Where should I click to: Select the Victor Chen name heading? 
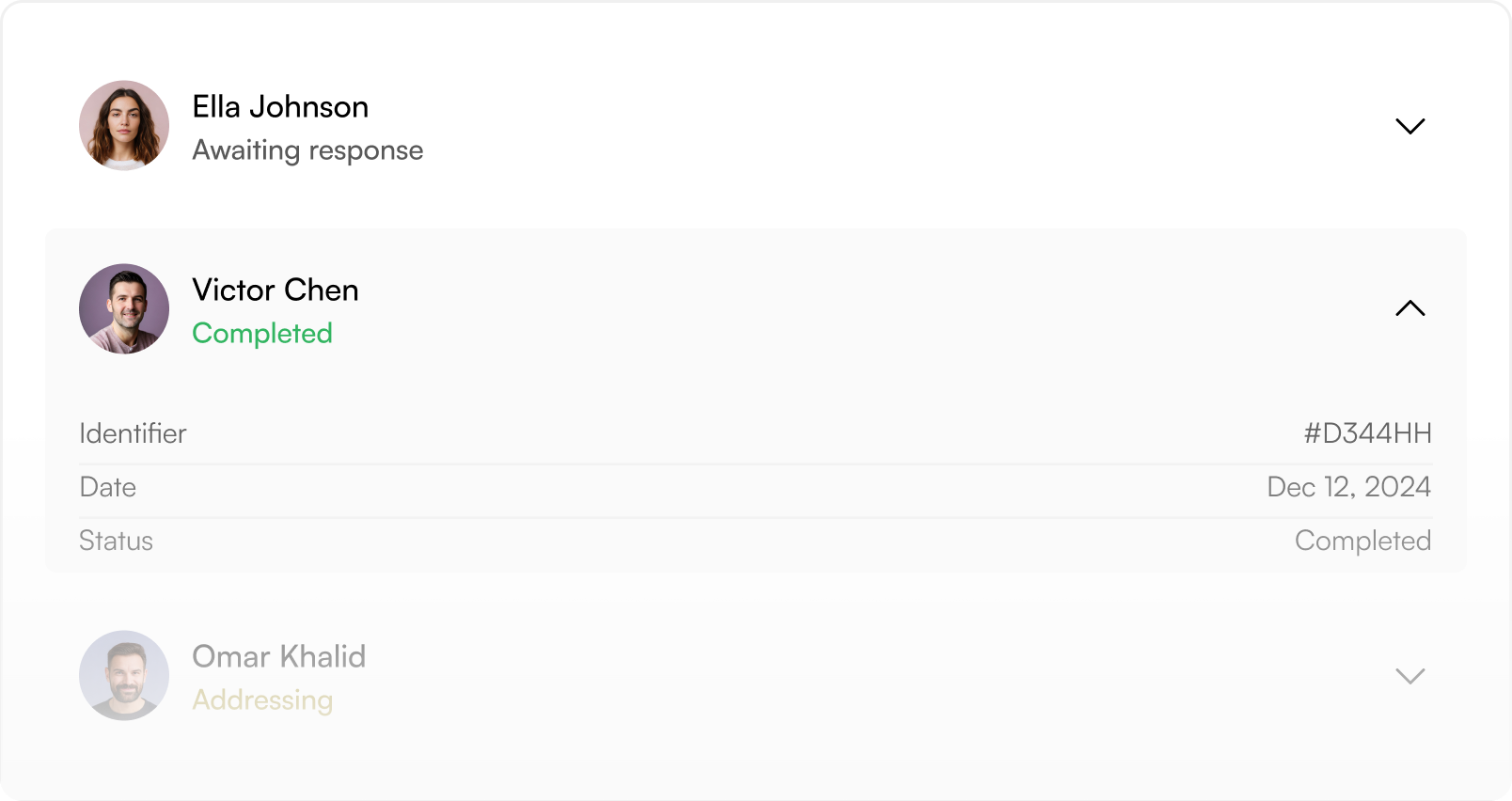coord(276,291)
